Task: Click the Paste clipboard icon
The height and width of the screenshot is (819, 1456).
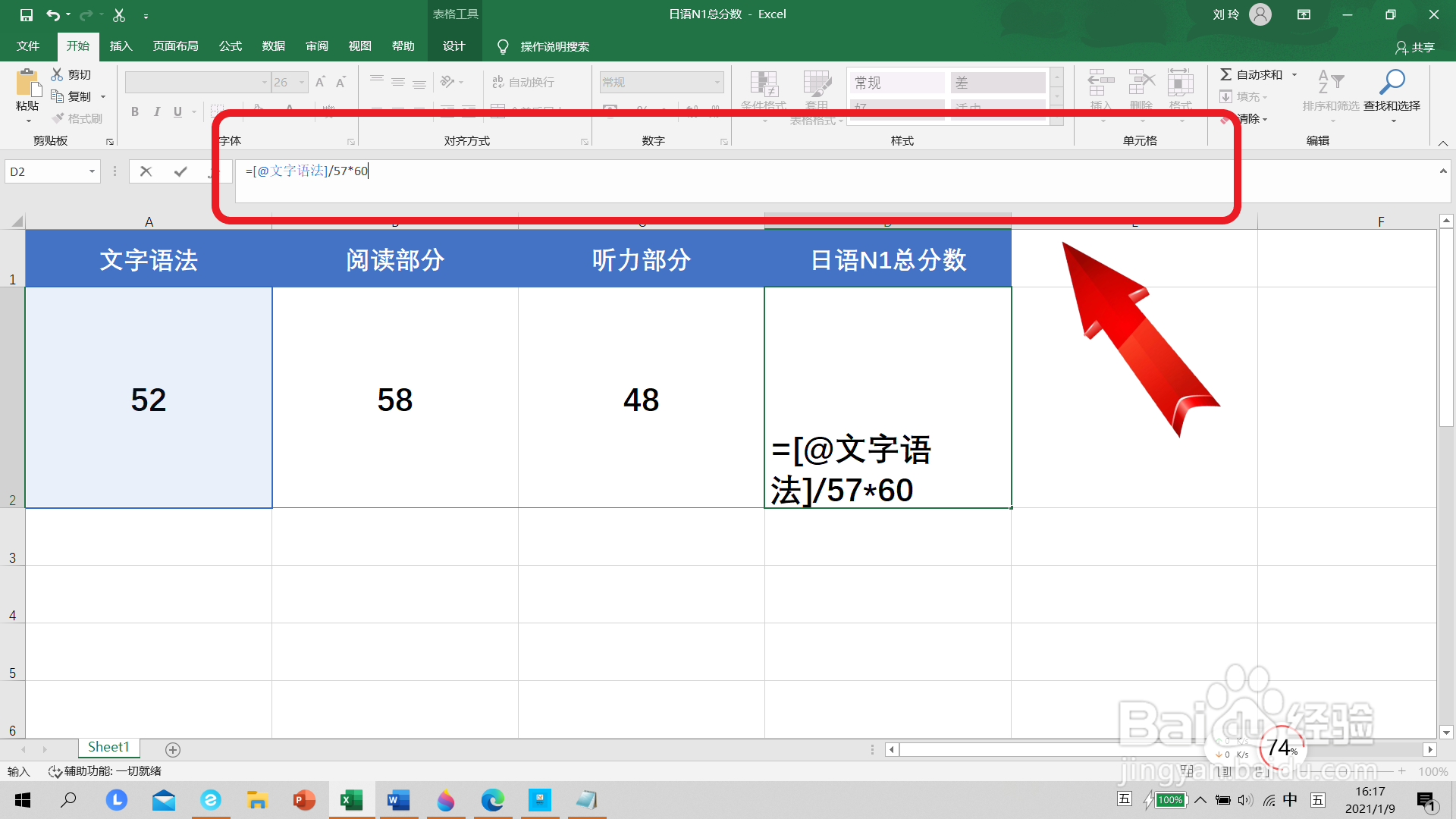Action: coord(27,85)
